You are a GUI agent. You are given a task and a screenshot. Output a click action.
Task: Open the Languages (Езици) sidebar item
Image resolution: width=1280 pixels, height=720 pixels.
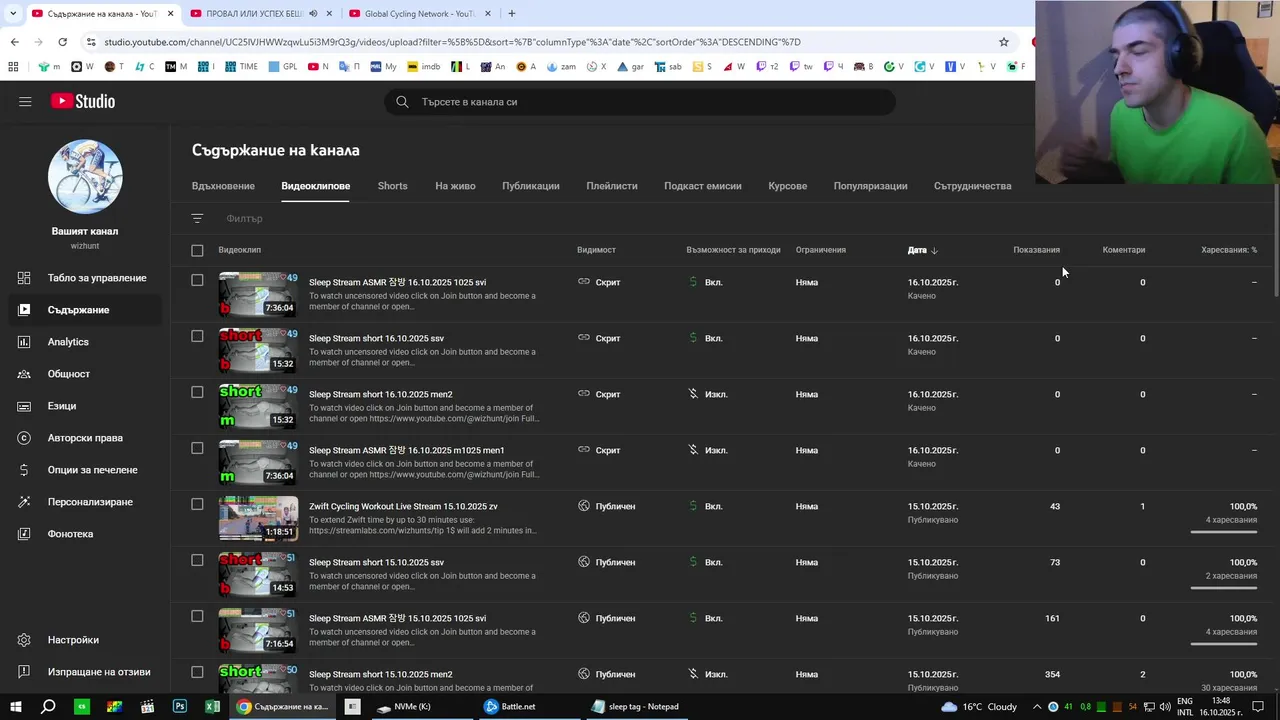coord(85,406)
